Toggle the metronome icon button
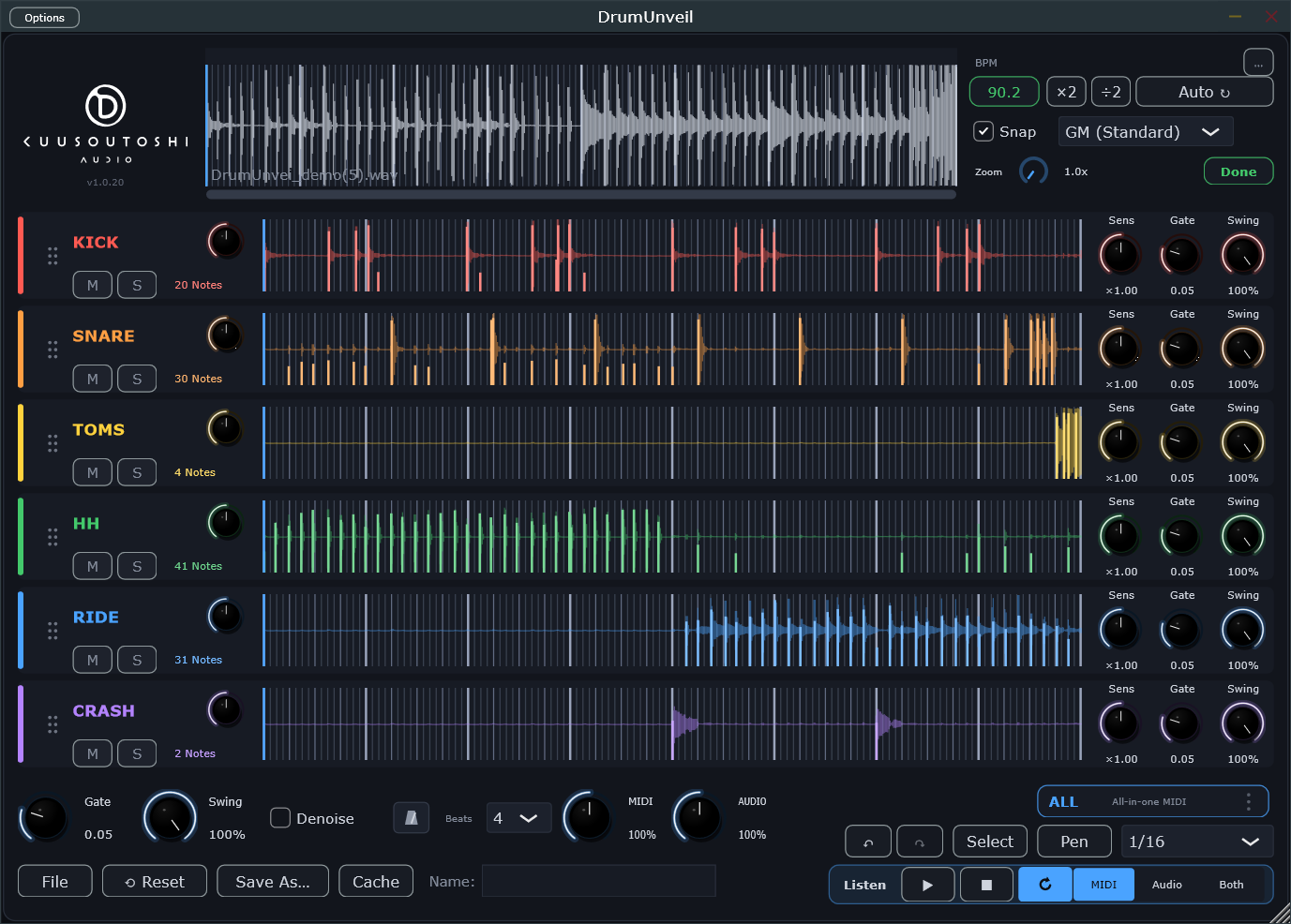Image resolution: width=1291 pixels, height=924 pixels. (411, 818)
